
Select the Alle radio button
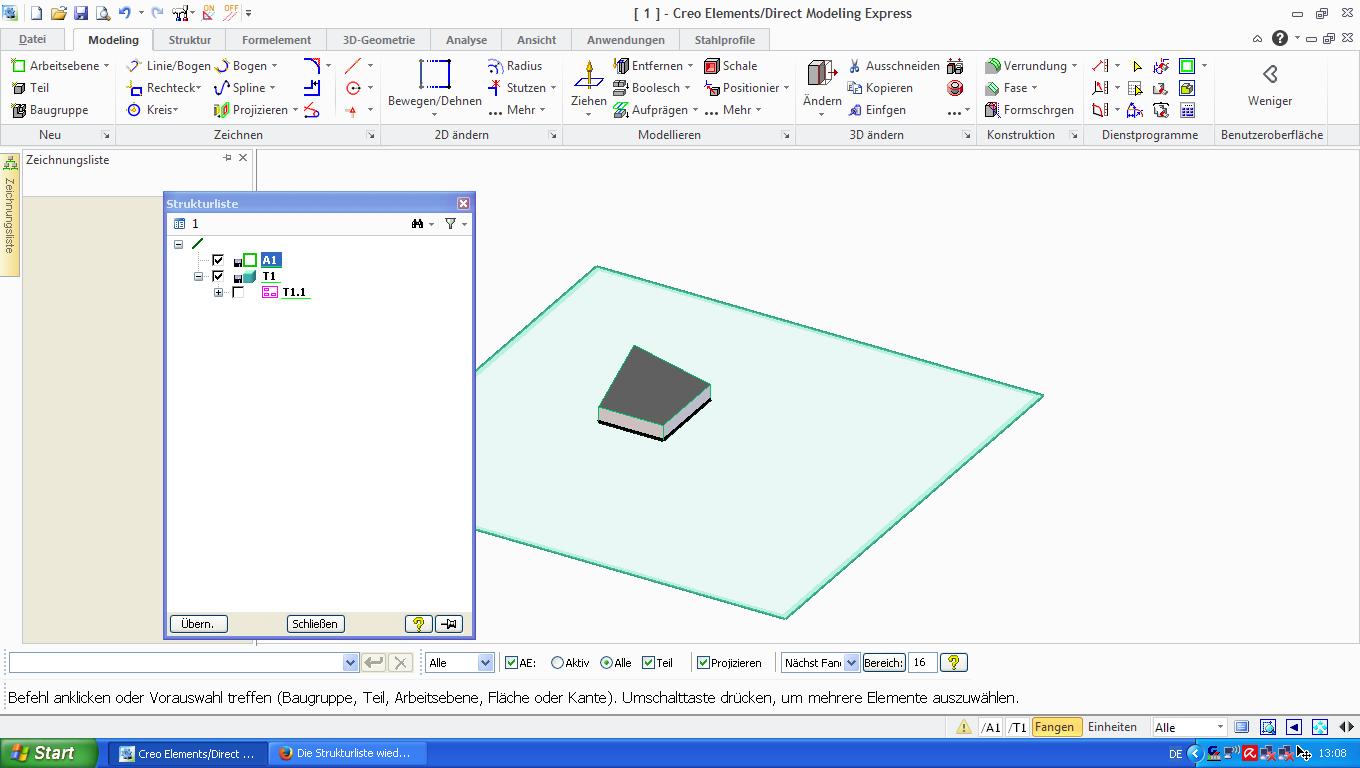click(x=606, y=663)
